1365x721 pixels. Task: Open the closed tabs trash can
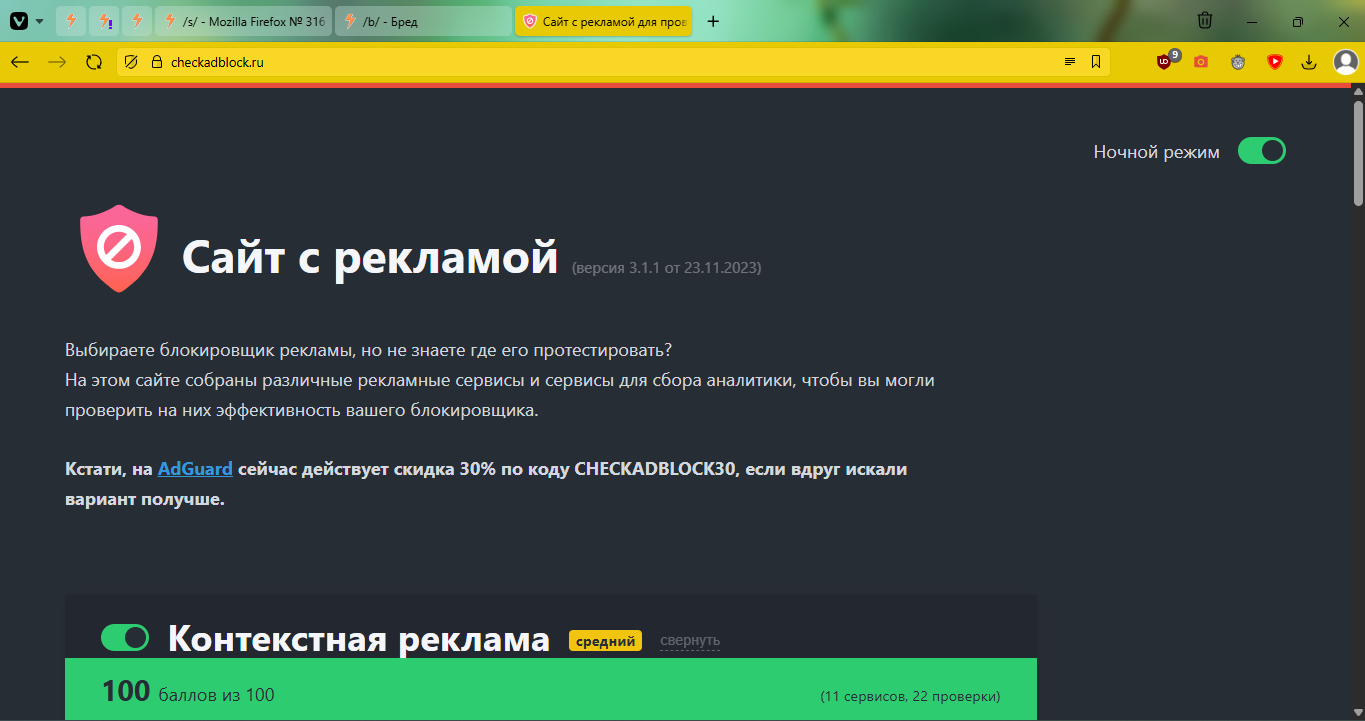[x=1206, y=21]
